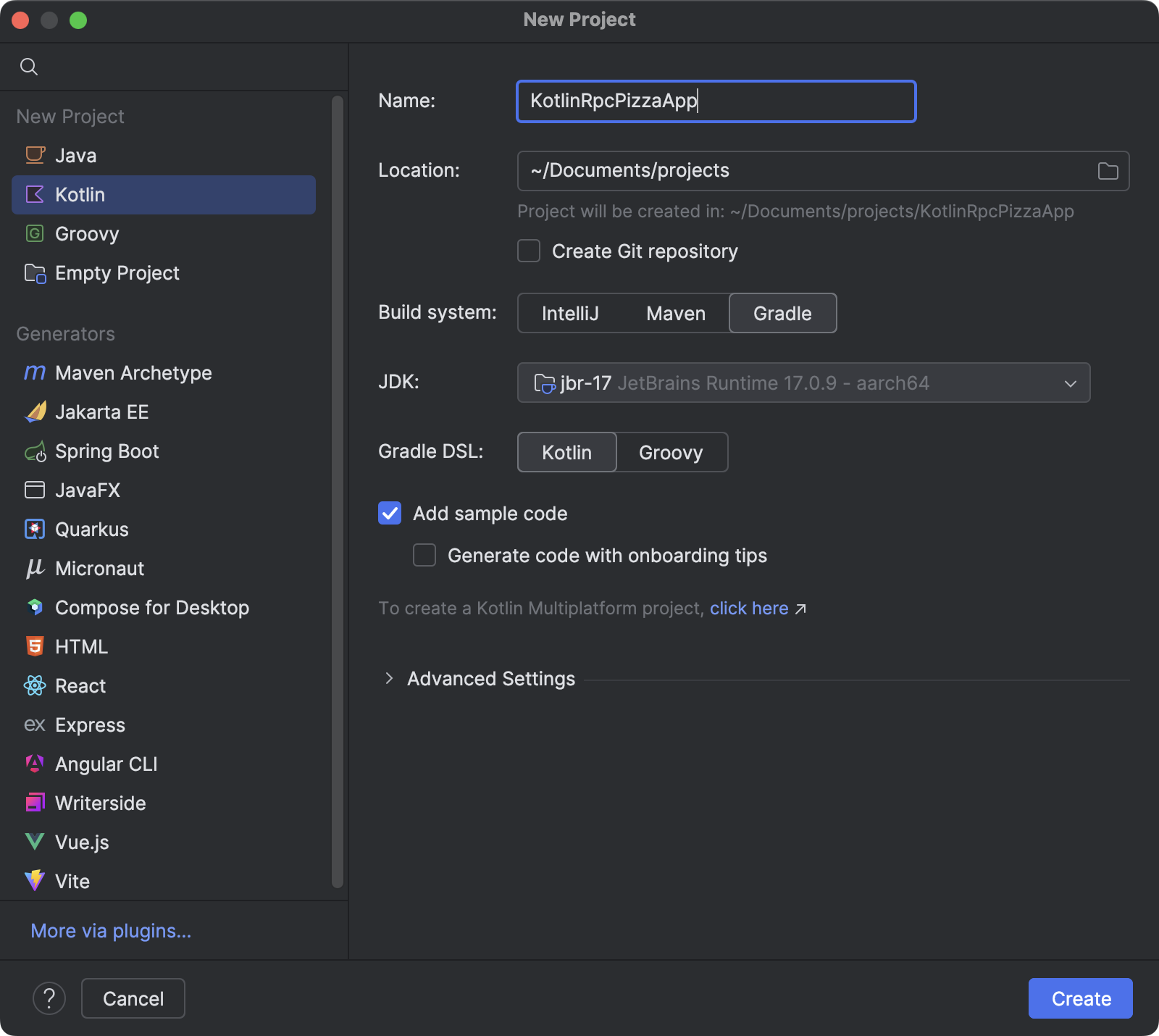Open the Location folder browser
The width and height of the screenshot is (1159, 1036).
[x=1107, y=170]
